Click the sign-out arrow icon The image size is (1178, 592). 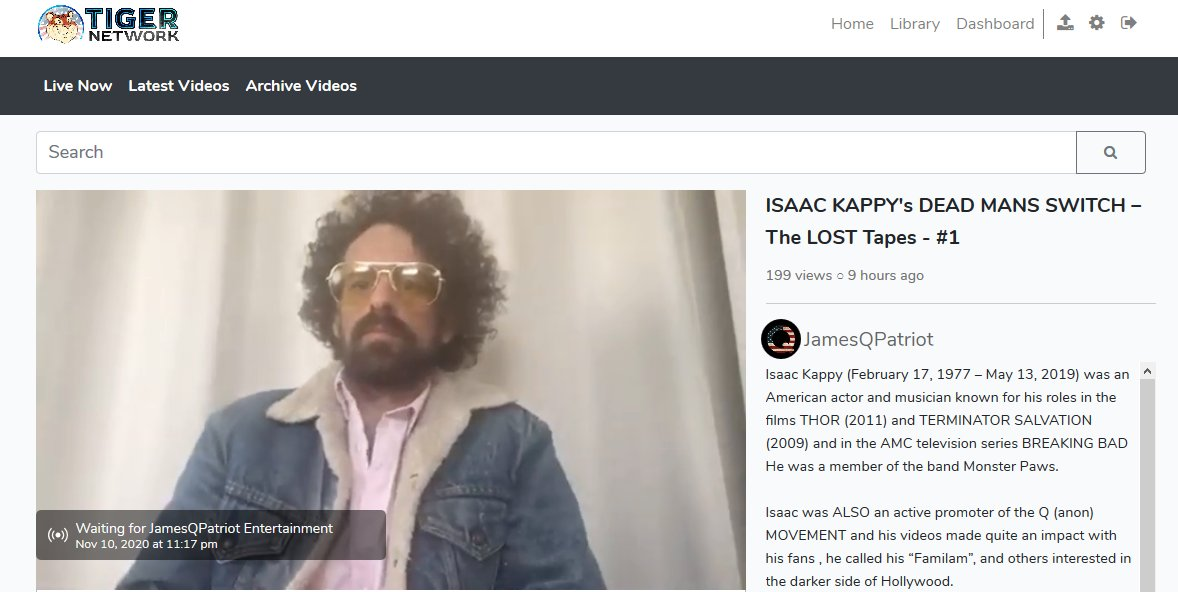point(1128,23)
